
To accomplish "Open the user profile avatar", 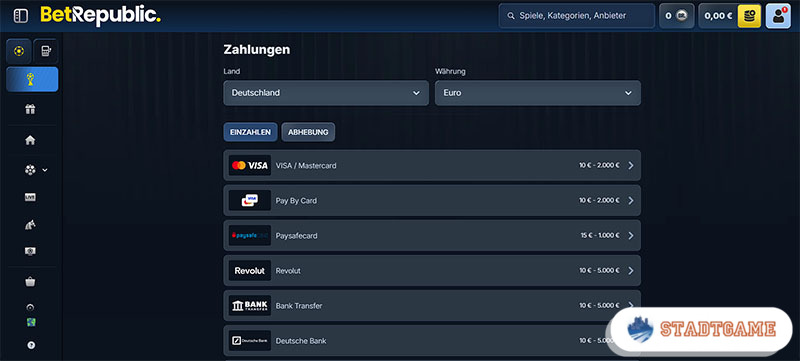I will point(778,16).
